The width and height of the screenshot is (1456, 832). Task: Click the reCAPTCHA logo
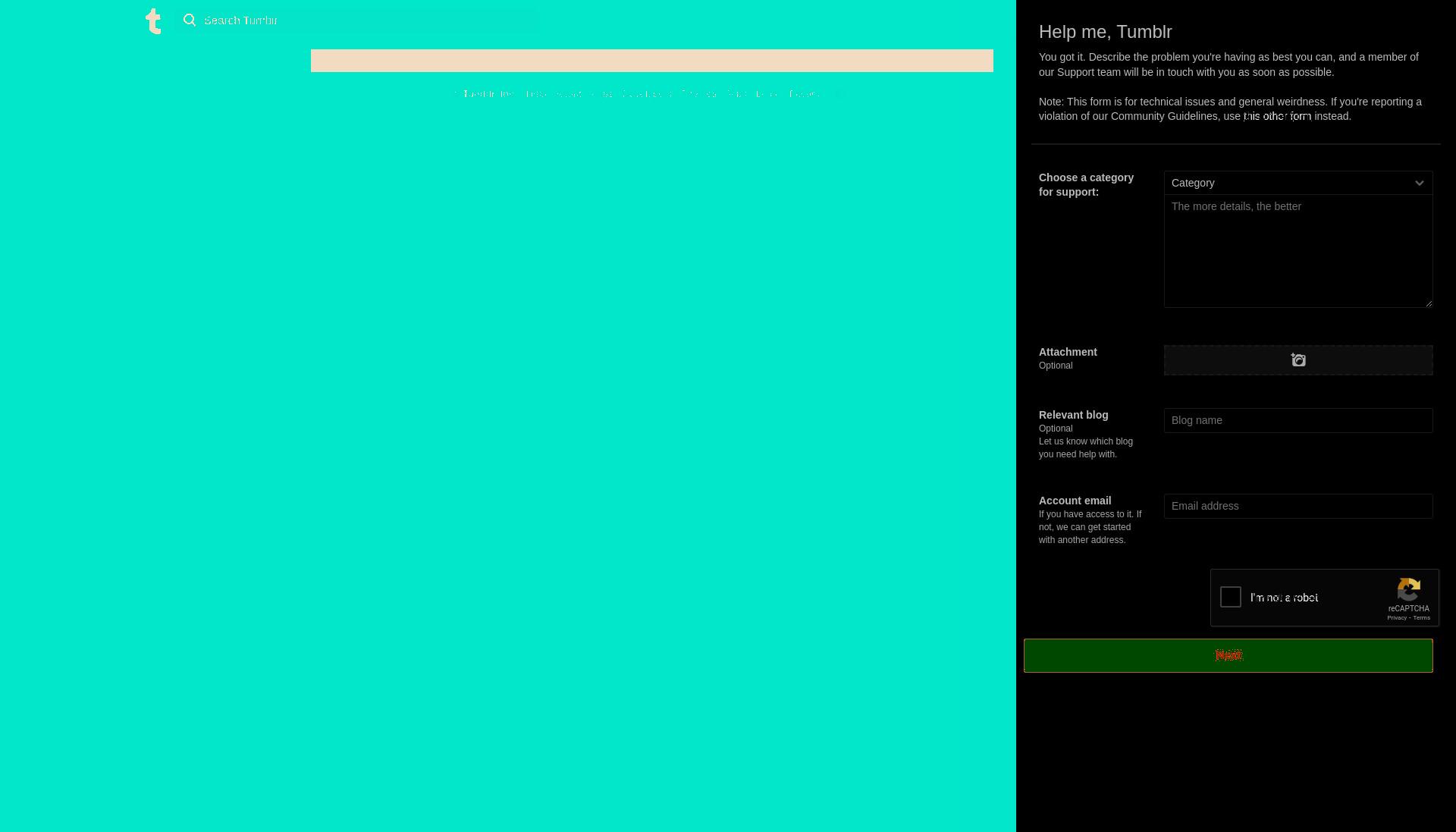1409,589
